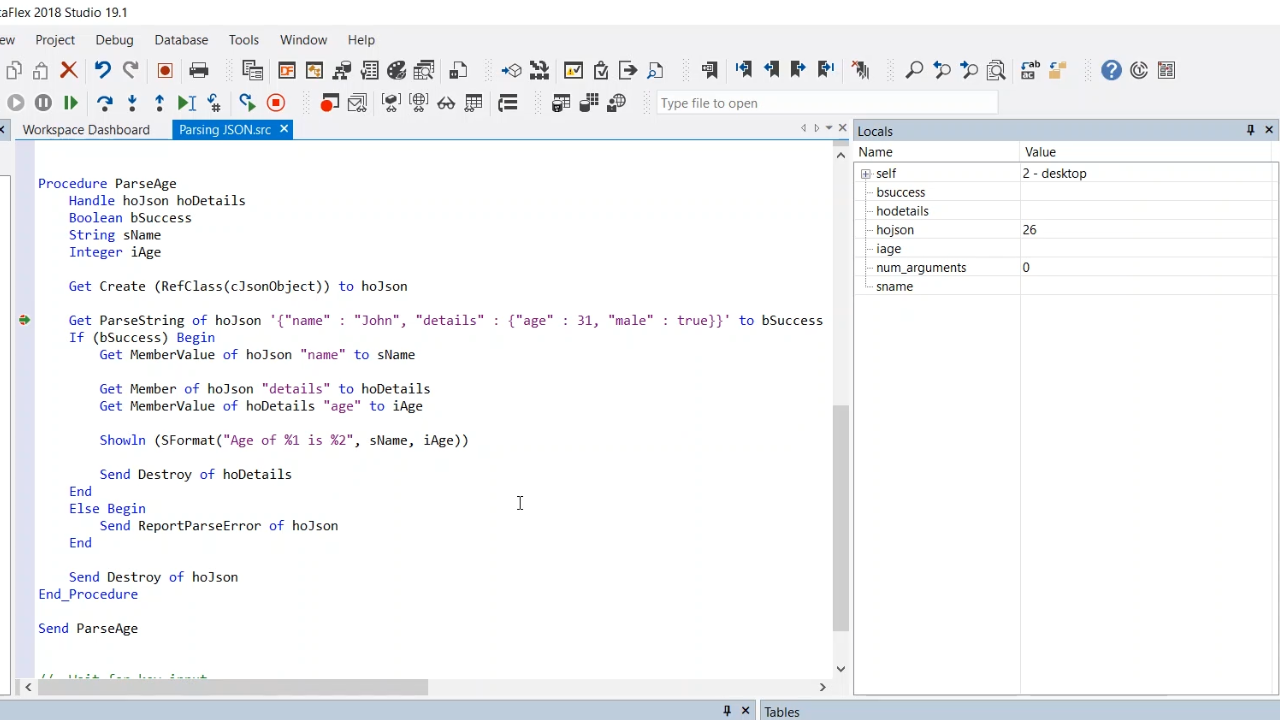The height and width of the screenshot is (720, 1280).
Task: Toggle bookmark using the bookmark toolbar icon
Action: (x=709, y=70)
